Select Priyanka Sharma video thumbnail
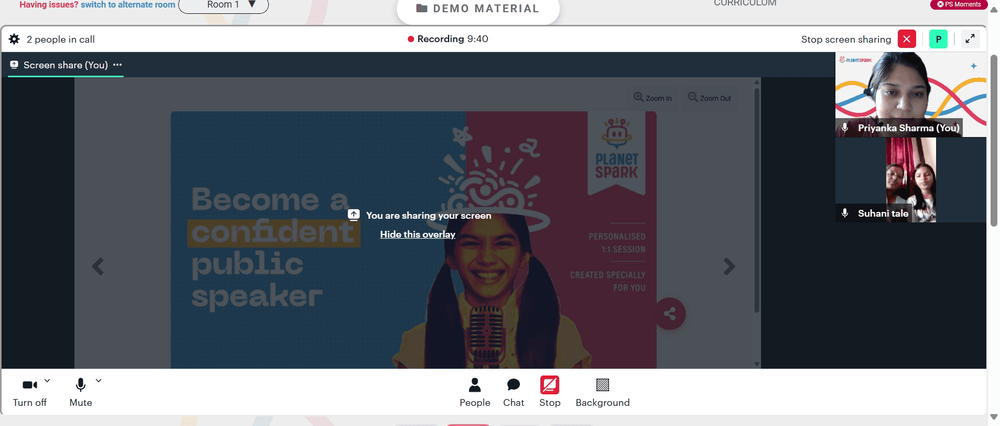 click(911, 94)
